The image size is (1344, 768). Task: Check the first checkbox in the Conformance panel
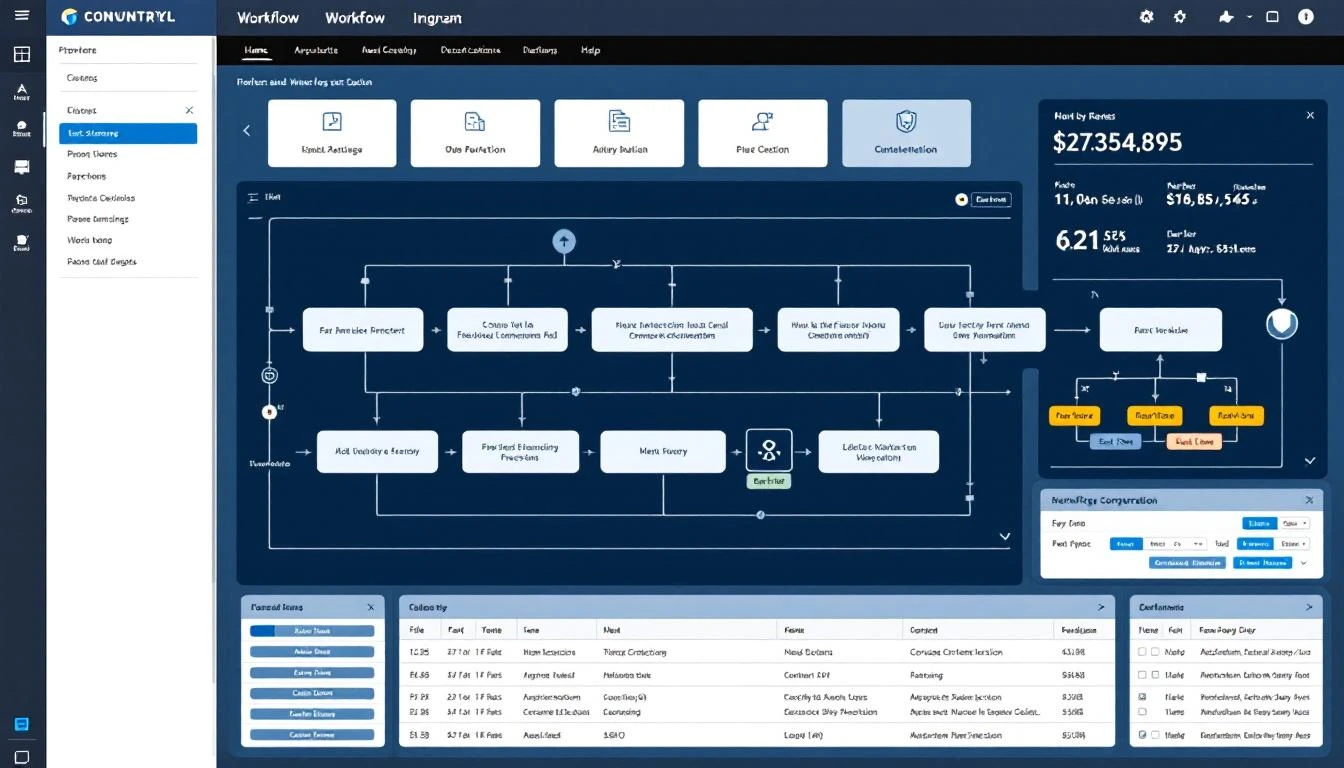(1143, 651)
